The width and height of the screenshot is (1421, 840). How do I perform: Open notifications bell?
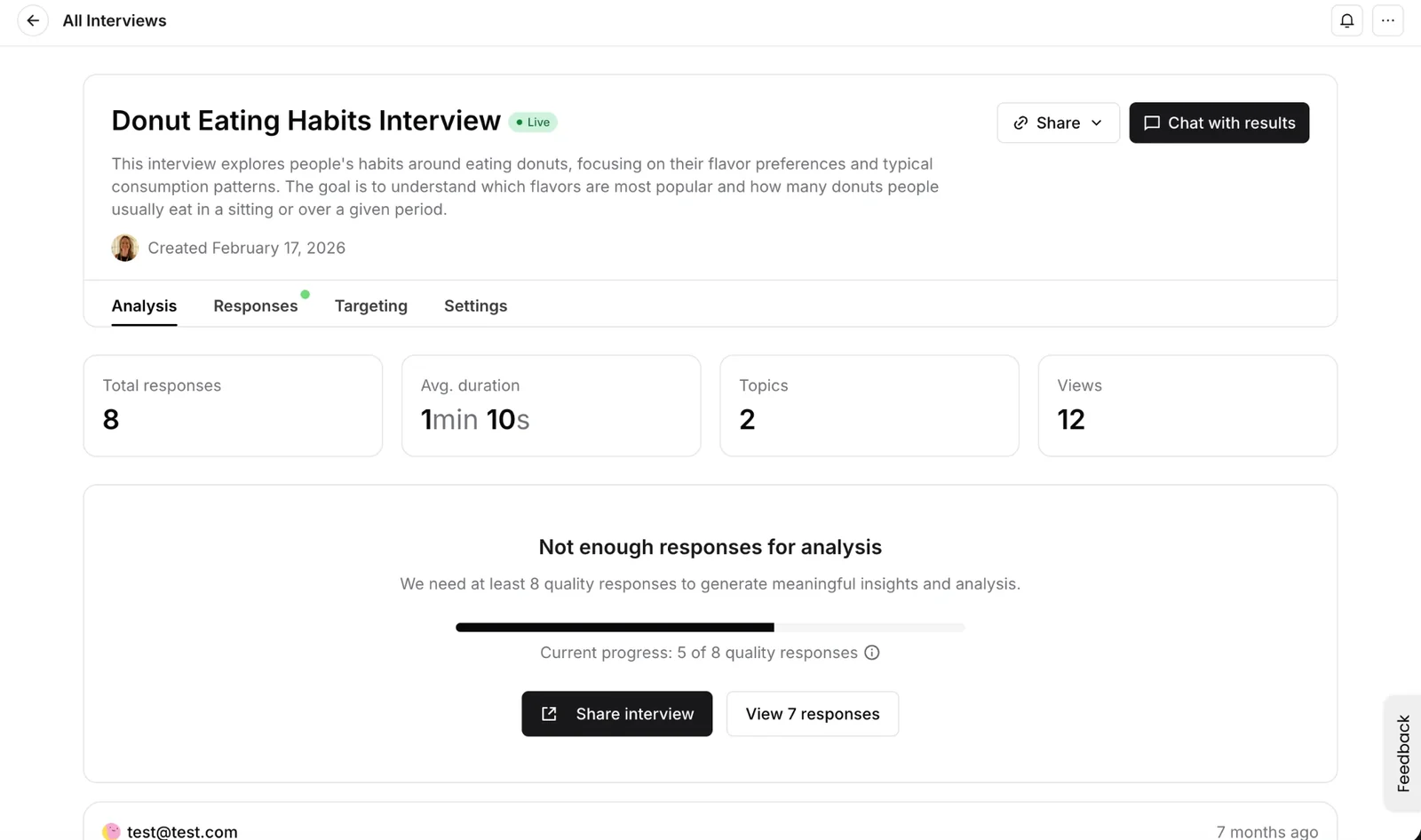click(1347, 20)
